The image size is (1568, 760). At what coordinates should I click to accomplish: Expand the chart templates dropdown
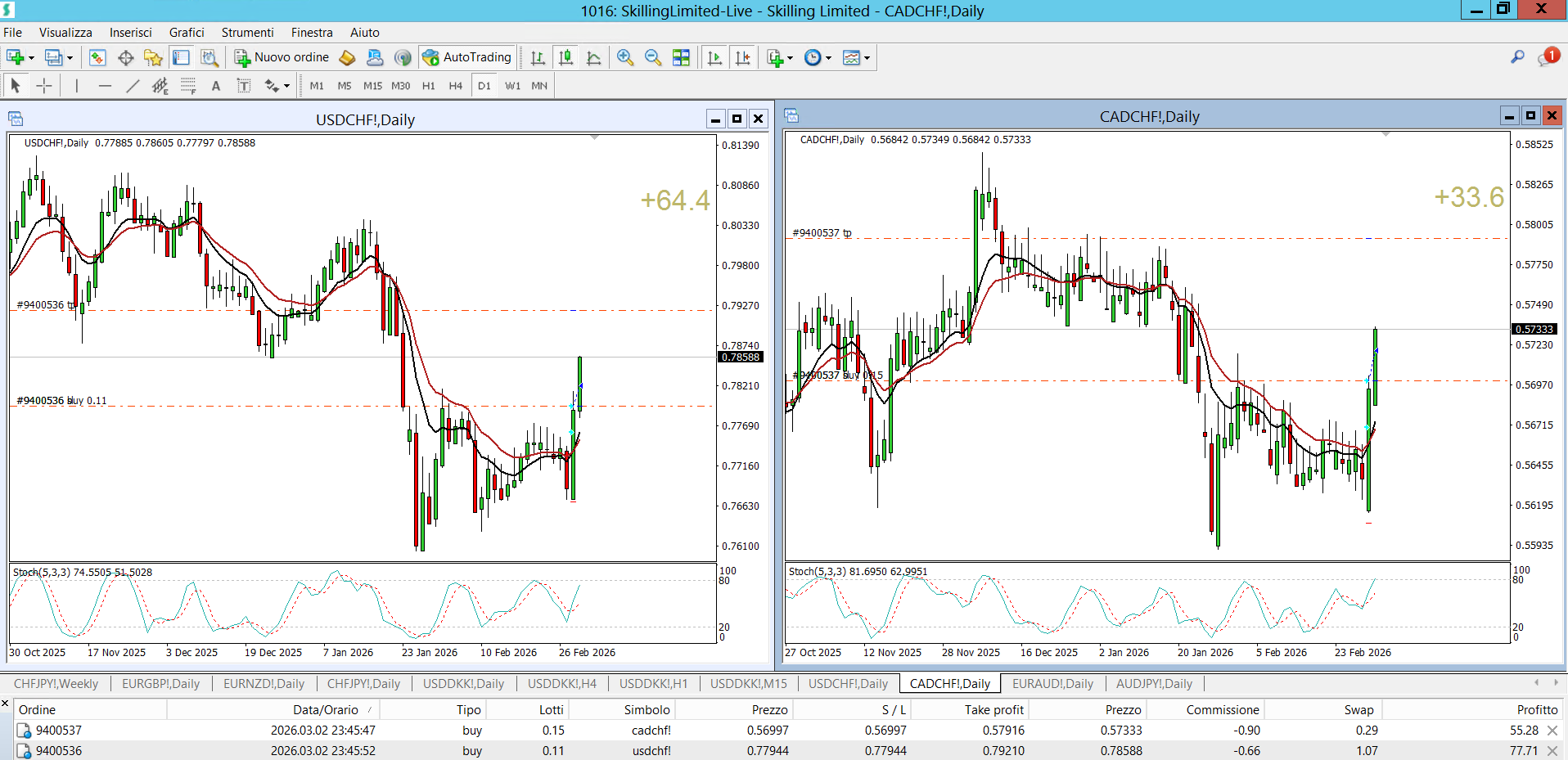(x=867, y=58)
